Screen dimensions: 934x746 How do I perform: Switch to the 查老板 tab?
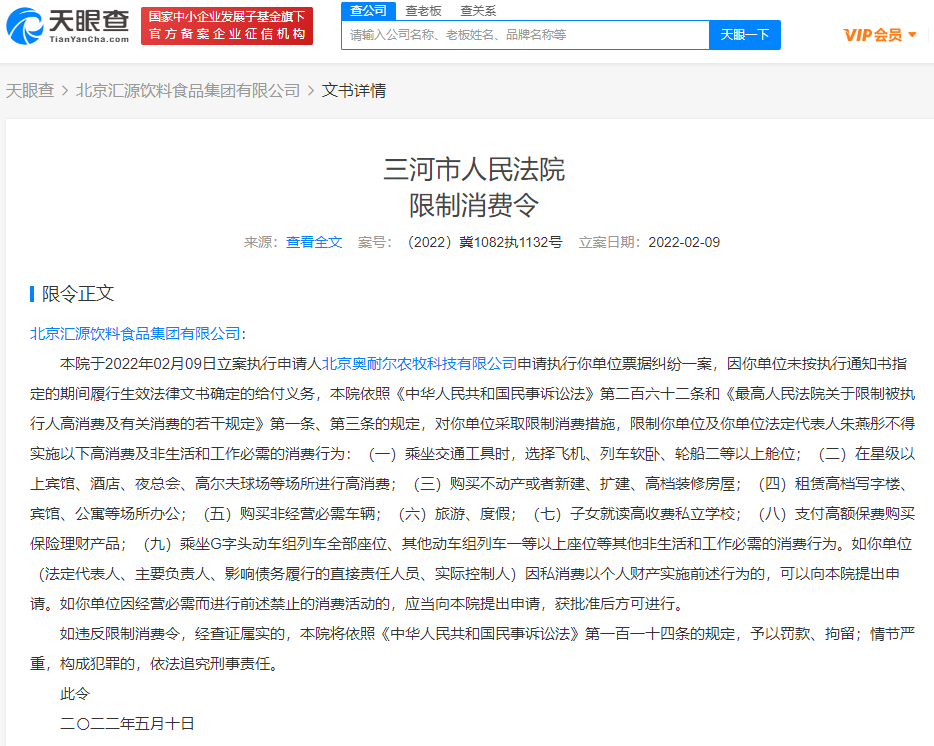pyautogui.click(x=424, y=11)
